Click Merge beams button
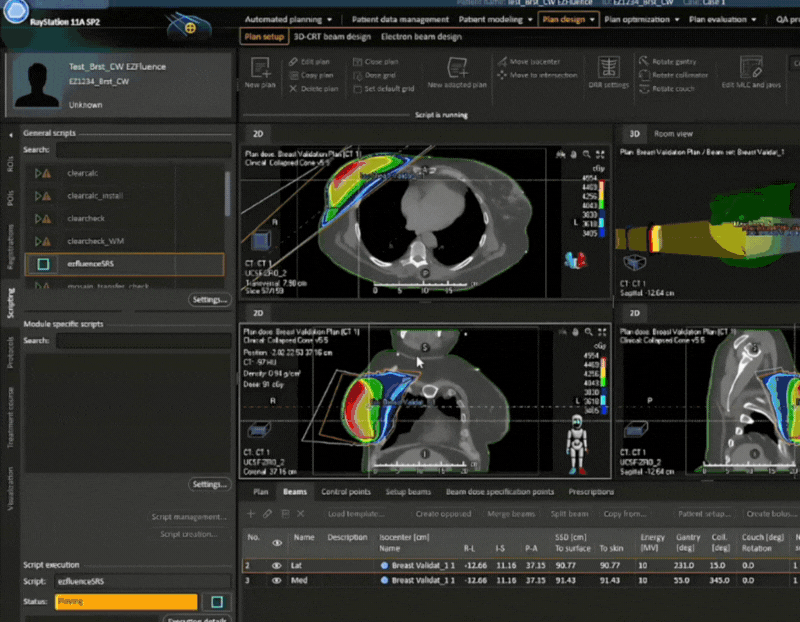The width and height of the screenshot is (800, 622). (x=511, y=514)
